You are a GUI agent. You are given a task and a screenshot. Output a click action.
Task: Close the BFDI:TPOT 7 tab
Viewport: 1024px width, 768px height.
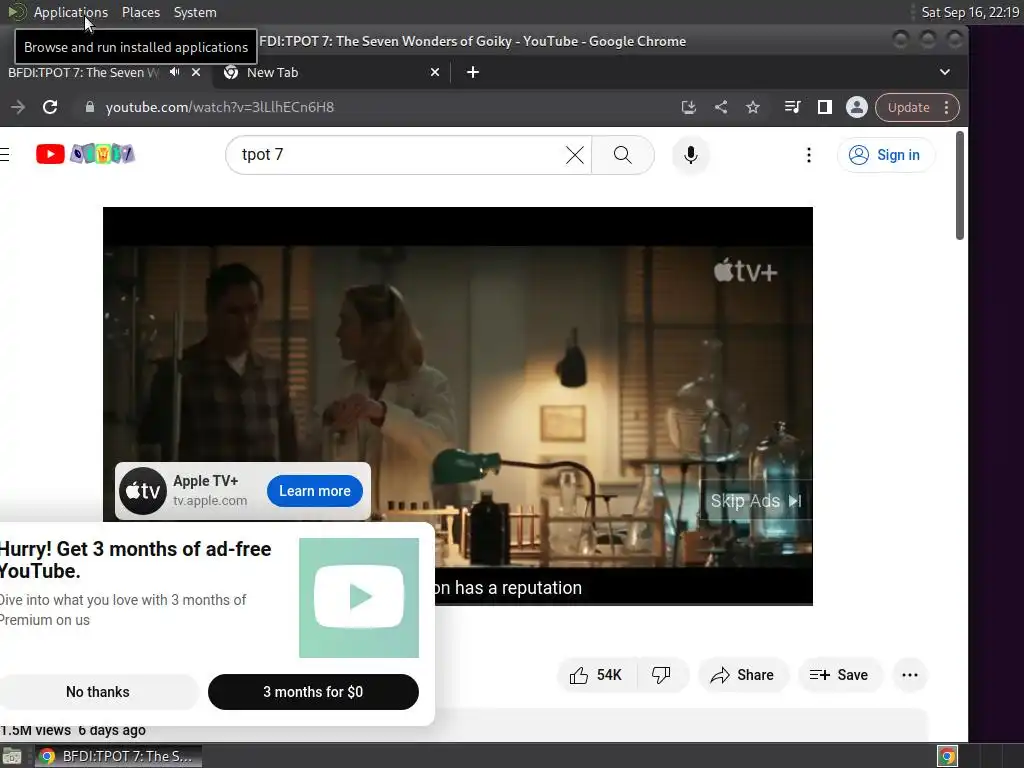pyautogui.click(x=196, y=72)
